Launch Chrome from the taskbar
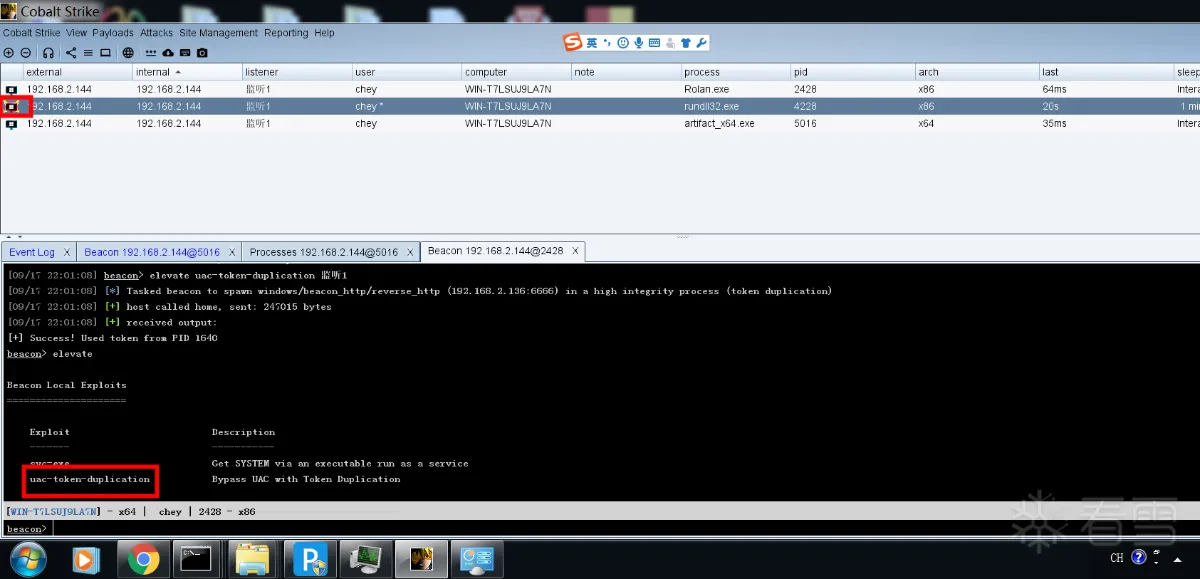 tap(143, 559)
